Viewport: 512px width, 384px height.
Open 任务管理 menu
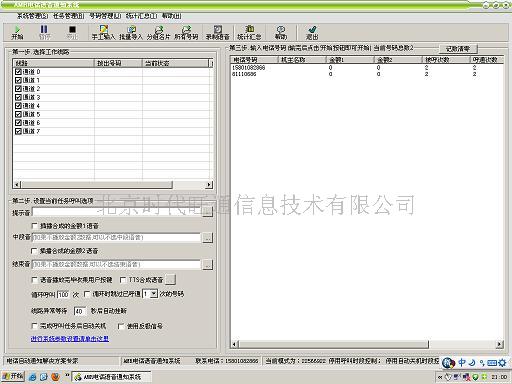69,16
